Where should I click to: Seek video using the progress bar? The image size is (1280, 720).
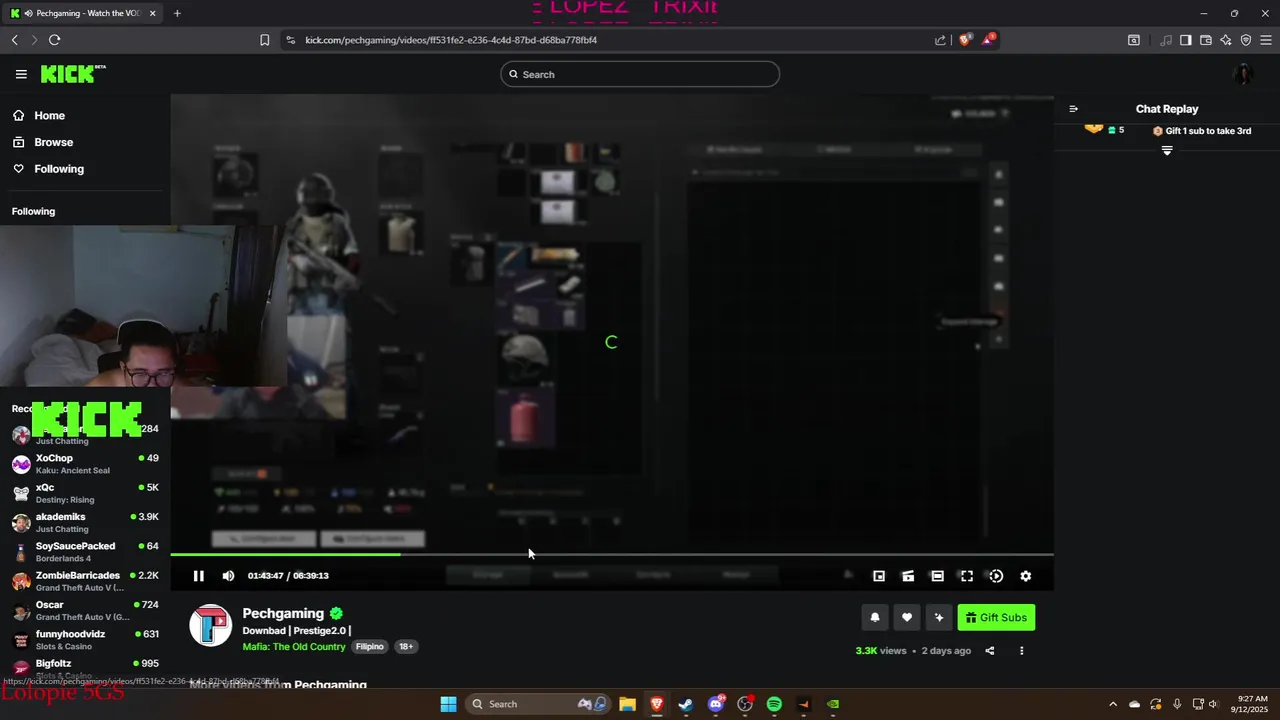tap(612, 554)
